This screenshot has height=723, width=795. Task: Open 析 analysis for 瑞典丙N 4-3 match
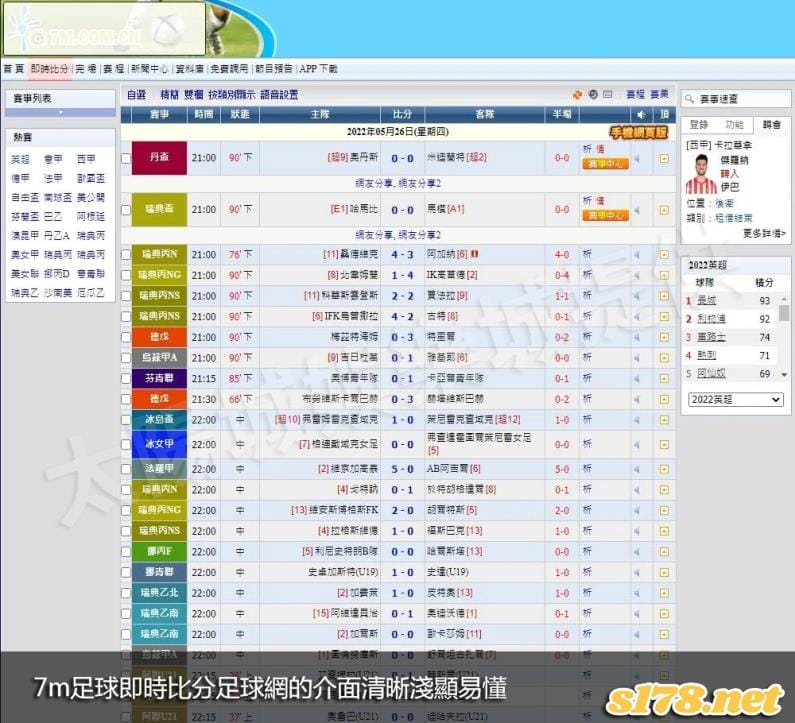pyautogui.click(x=587, y=254)
